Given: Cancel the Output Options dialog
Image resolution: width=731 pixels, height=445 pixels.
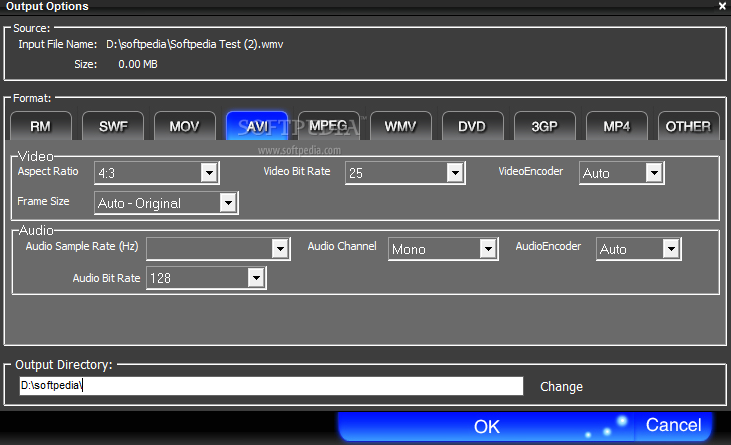Looking at the screenshot, I should pyautogui.click(x=674, y=425).
